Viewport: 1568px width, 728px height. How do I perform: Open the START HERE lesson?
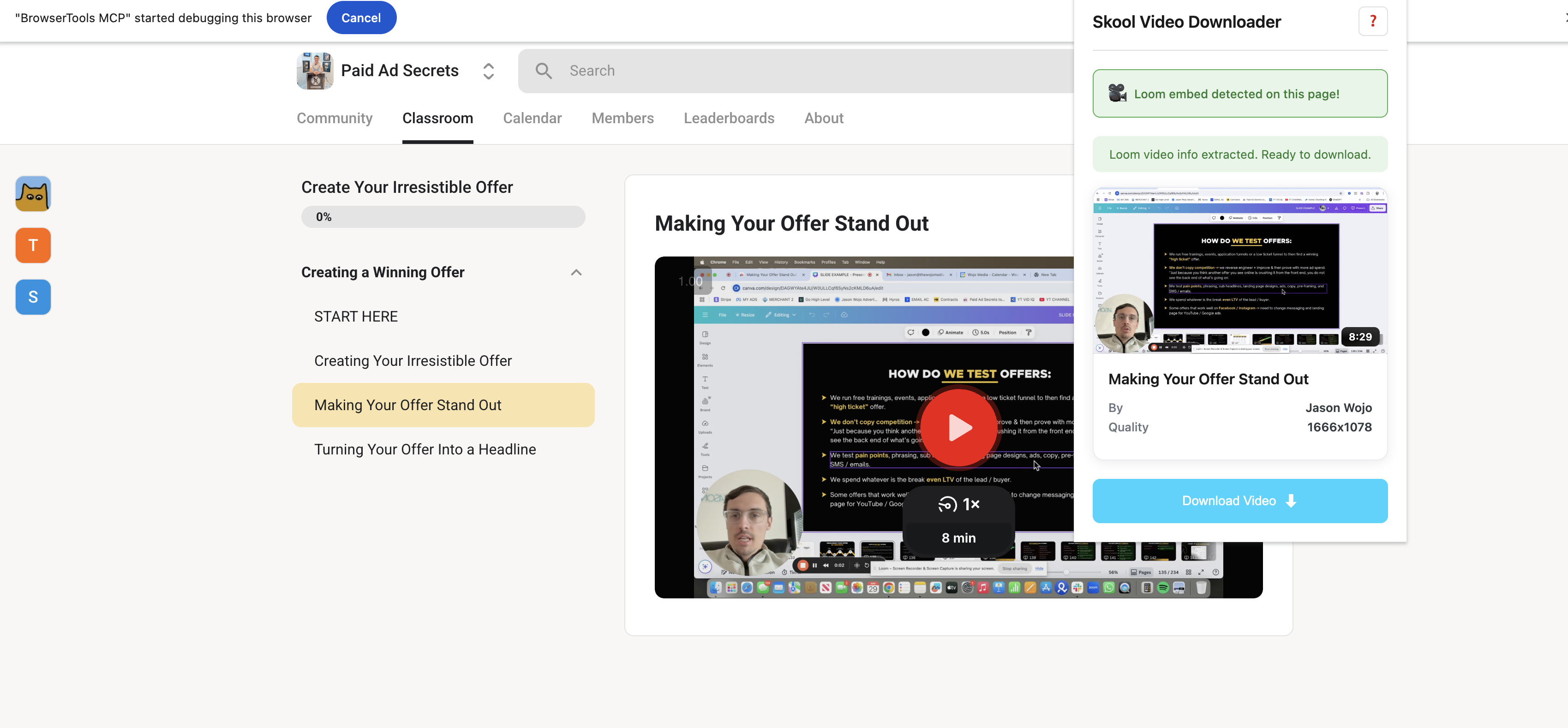[x=355, y=316]
